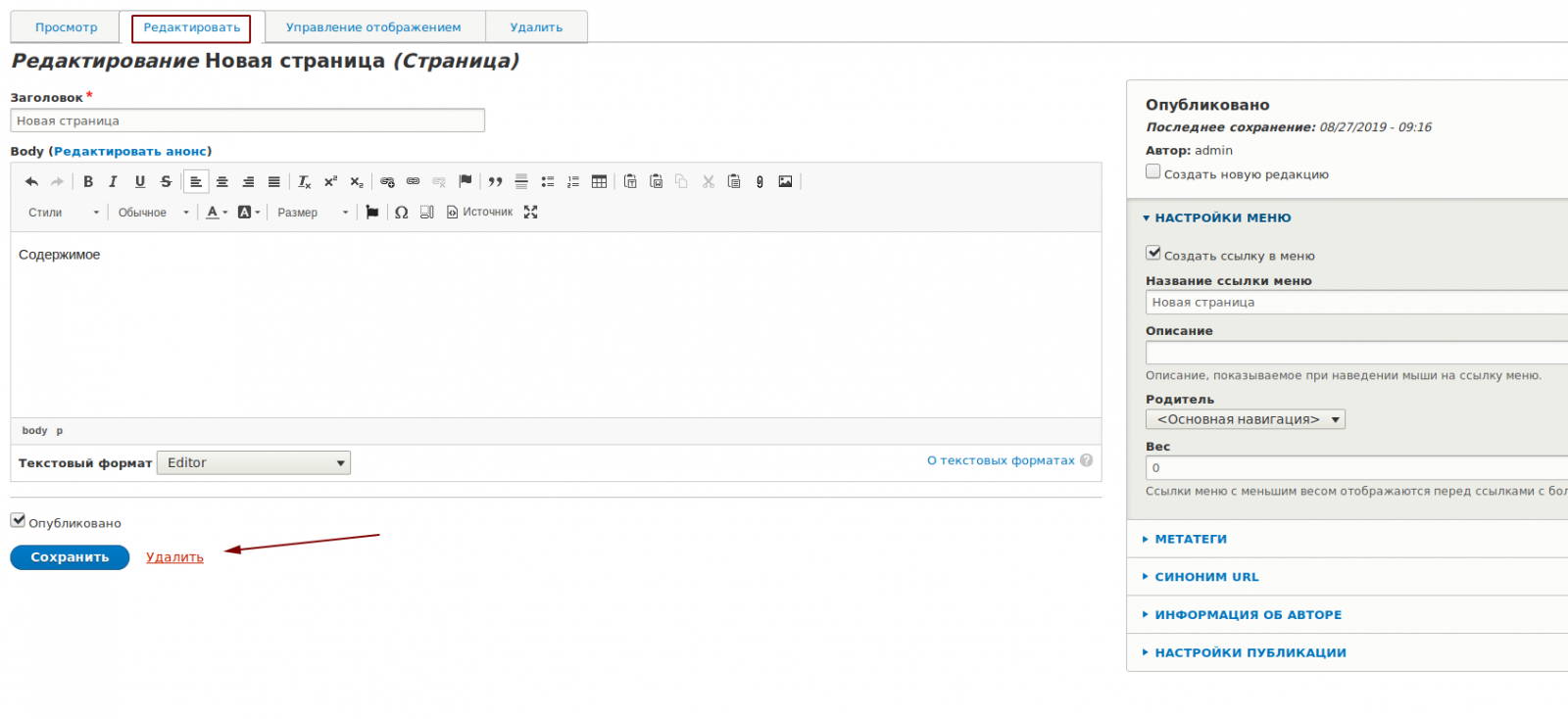
Task: Click Содержимое text in the editor
Action: 60,255
